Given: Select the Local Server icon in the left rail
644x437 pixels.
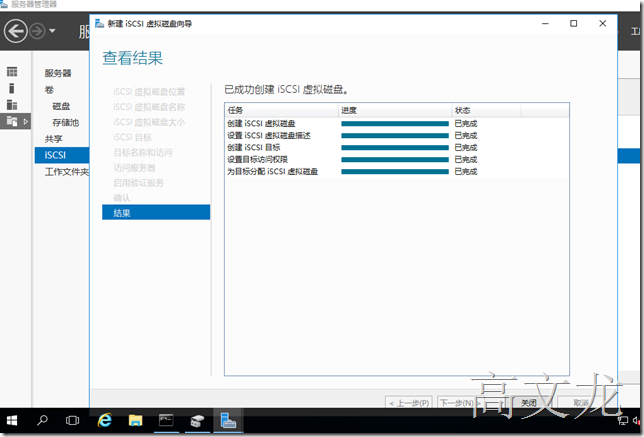Looking at the screenshot, I should [12, 88].
